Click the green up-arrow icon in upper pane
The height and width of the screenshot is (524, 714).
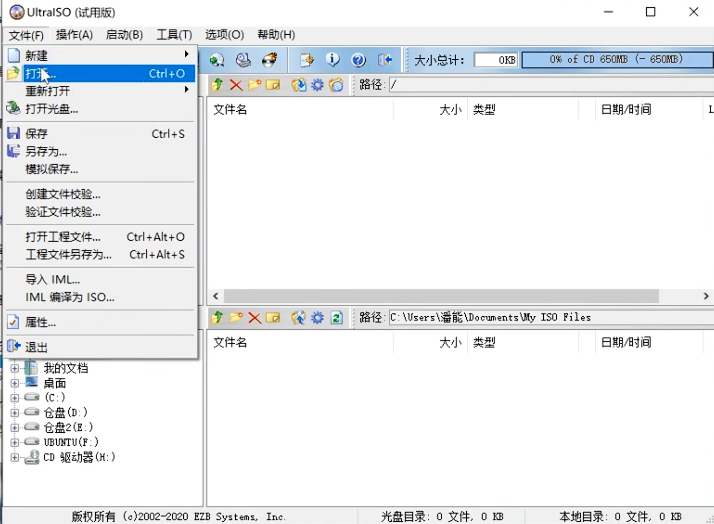[x=217, y=85]
